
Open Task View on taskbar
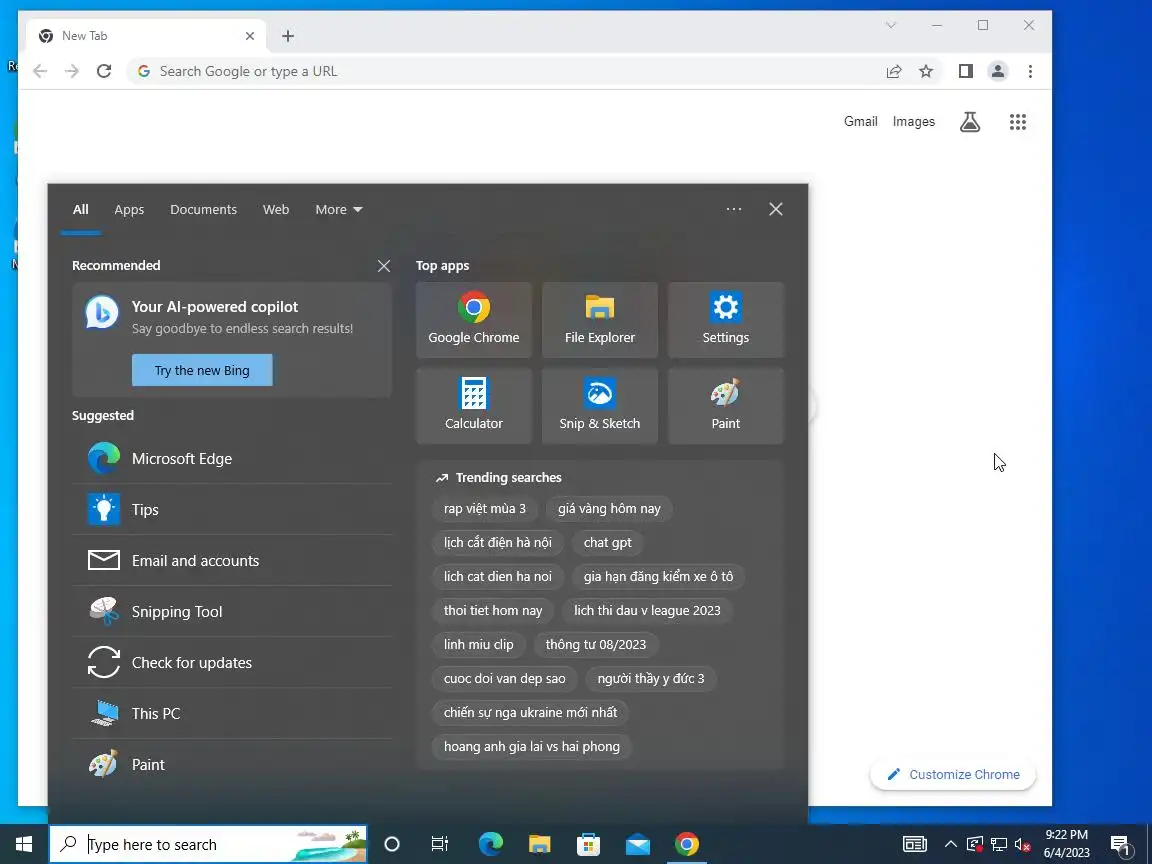(439, 844)
